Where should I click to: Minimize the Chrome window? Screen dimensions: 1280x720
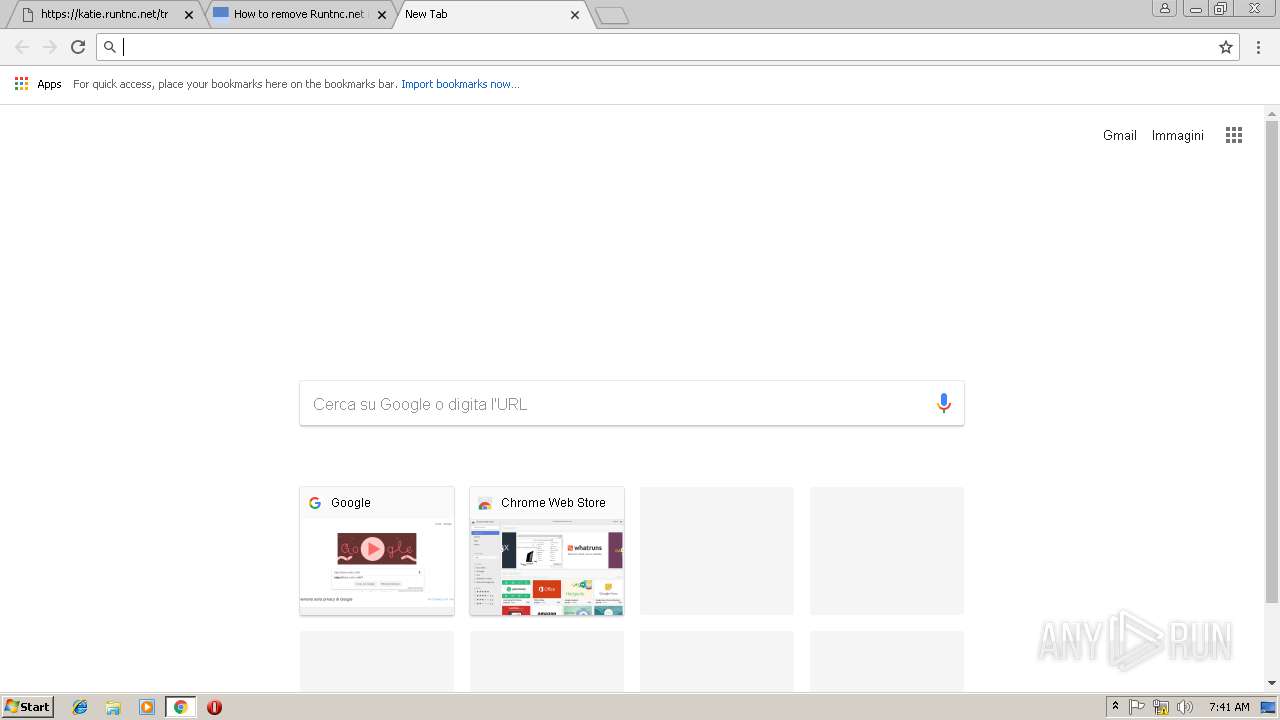[1195, 9]
